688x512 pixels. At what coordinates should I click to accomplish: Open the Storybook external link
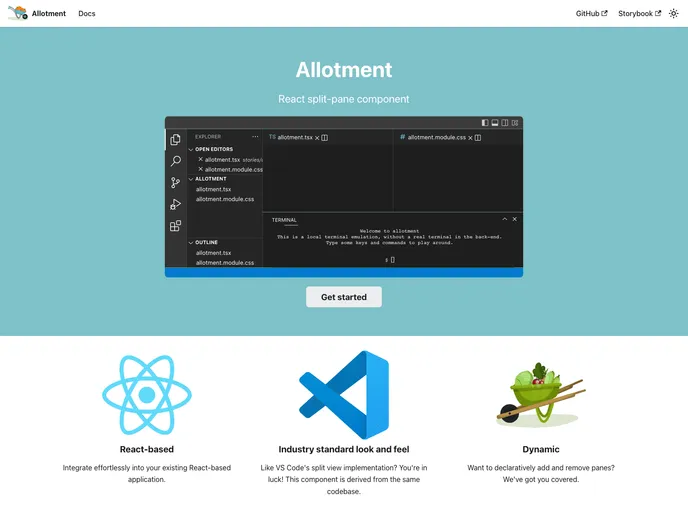pos(639,14)
